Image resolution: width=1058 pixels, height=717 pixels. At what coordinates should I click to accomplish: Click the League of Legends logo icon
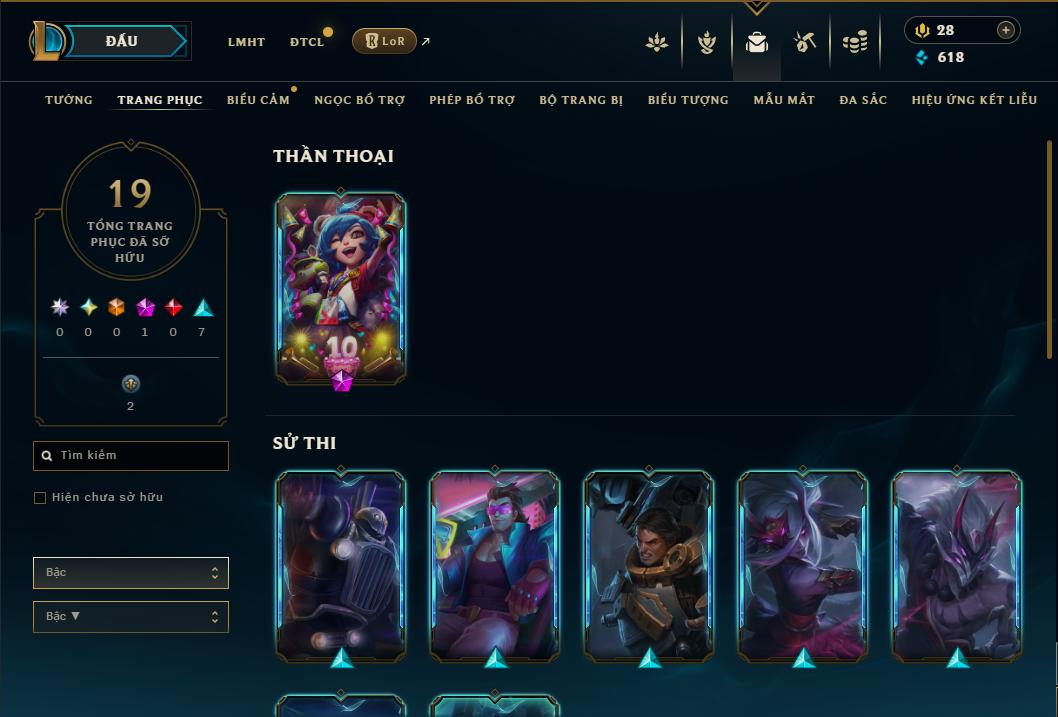pos(46,40)
